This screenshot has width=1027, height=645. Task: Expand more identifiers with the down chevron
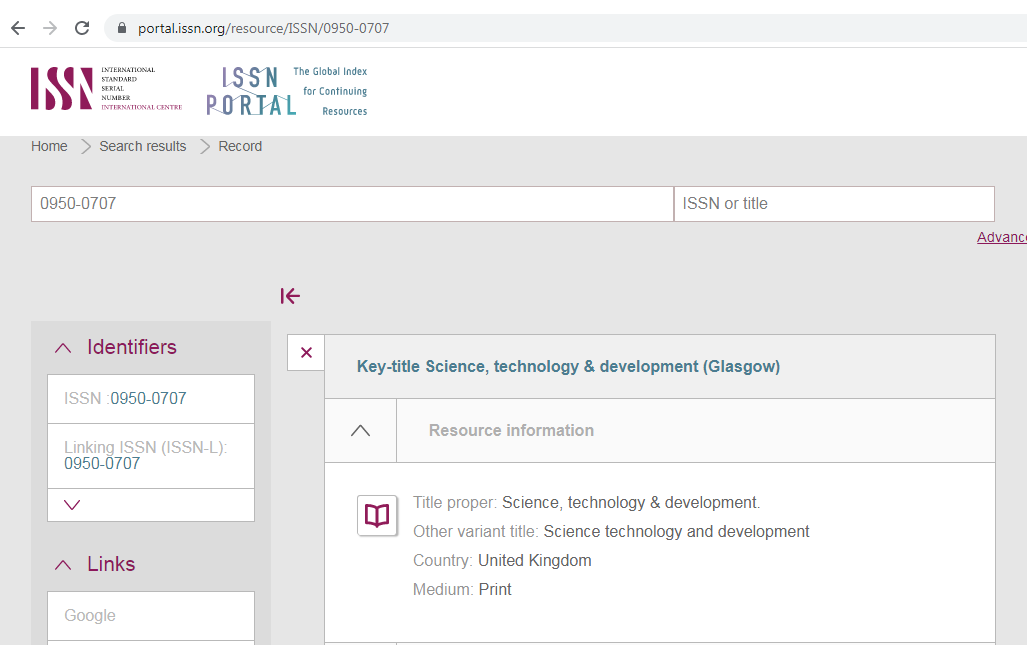click(71, 505)
